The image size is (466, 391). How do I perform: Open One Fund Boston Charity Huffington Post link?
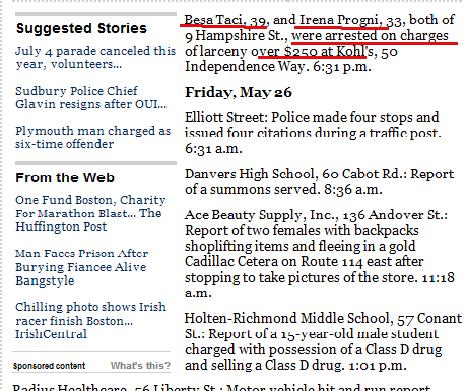pos(90,213)
